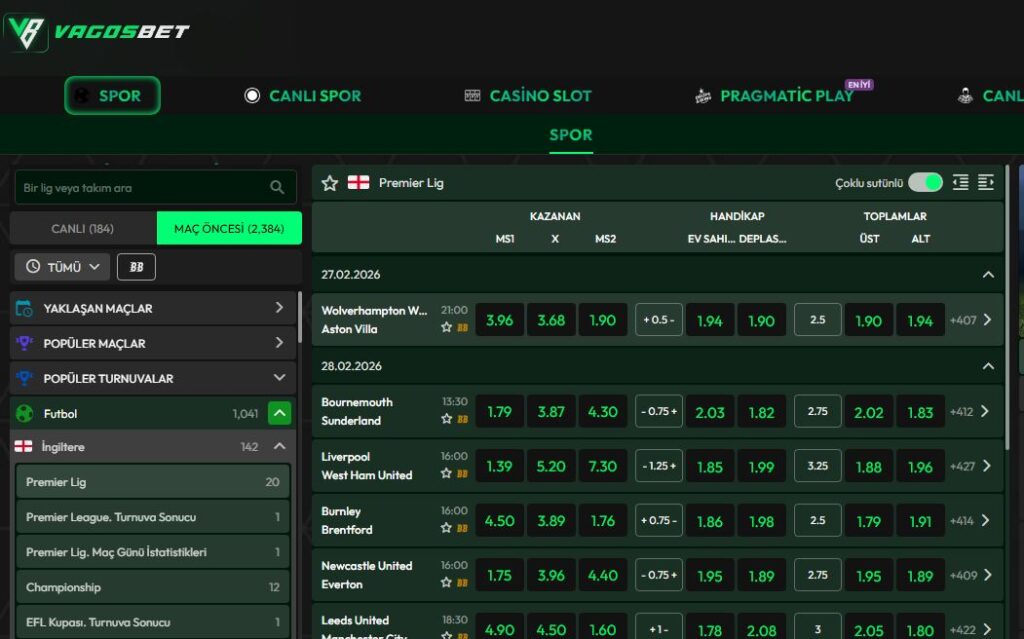Viewport: 1024px width, 639px height.
Task: Pick handicap home odds 1.85 for Liverpool
Action: pos(710,467)
